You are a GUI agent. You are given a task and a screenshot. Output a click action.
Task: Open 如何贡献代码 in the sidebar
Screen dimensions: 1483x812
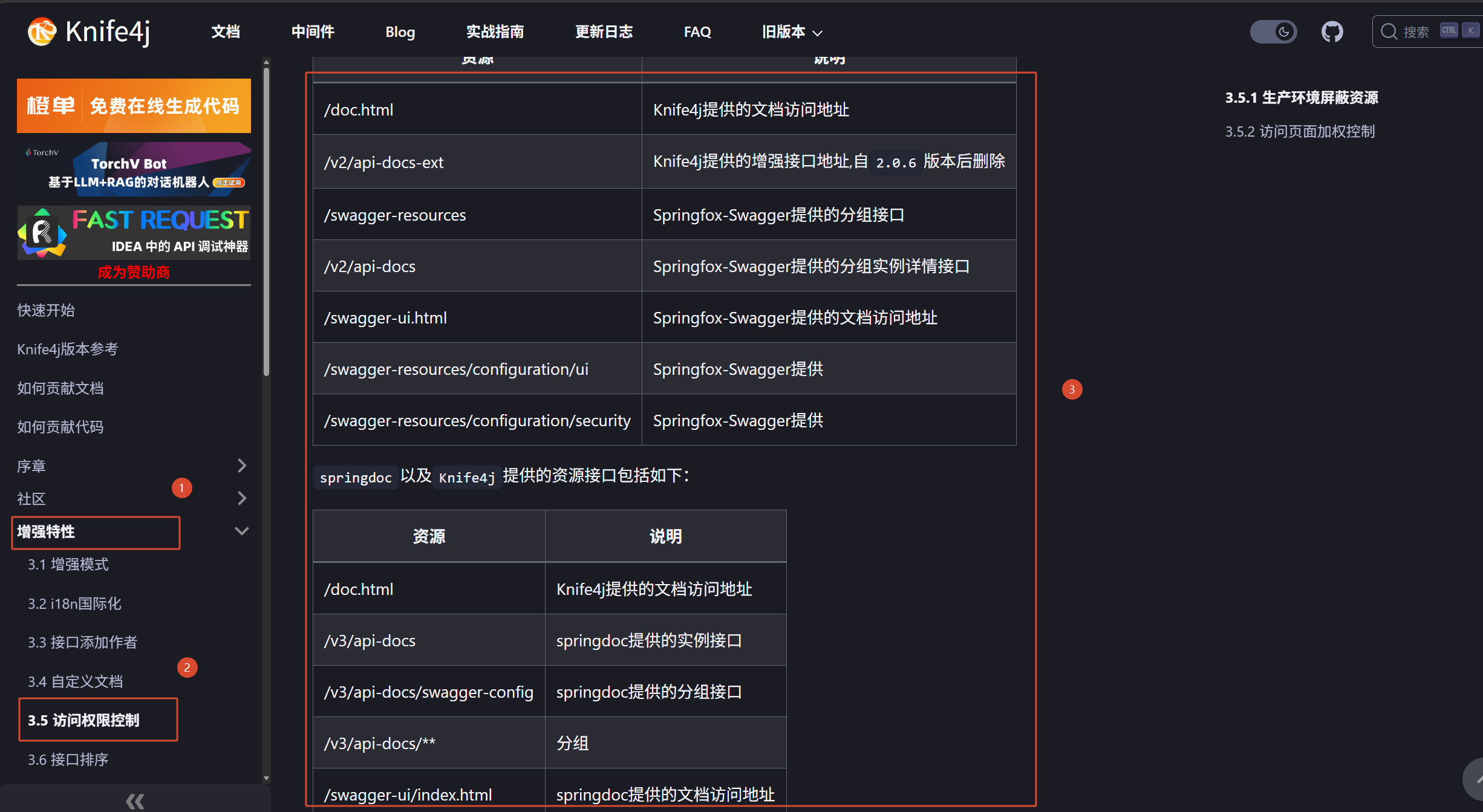click(x=60, y=427)
